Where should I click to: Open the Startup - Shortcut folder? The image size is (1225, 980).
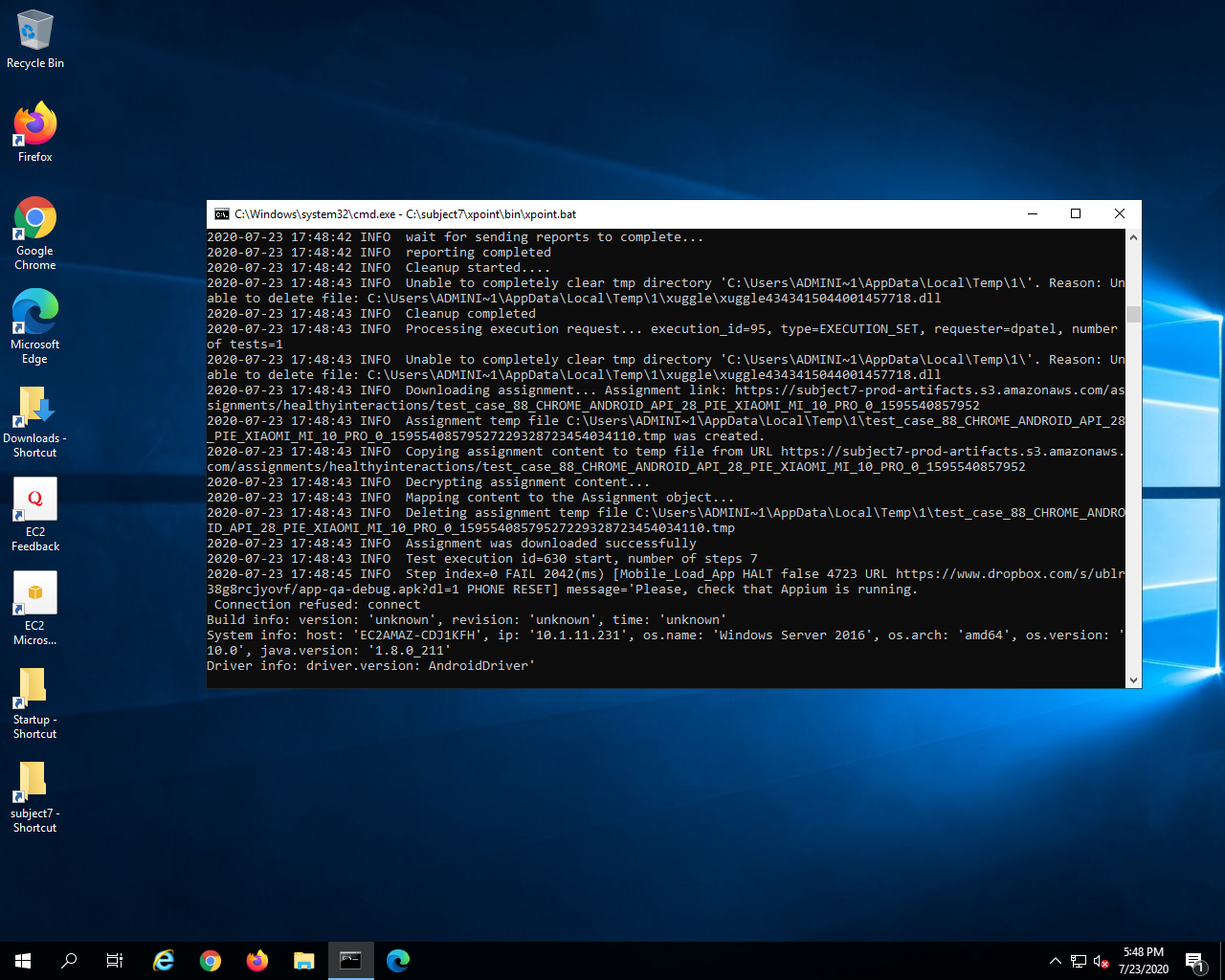[x=35, y=699]
